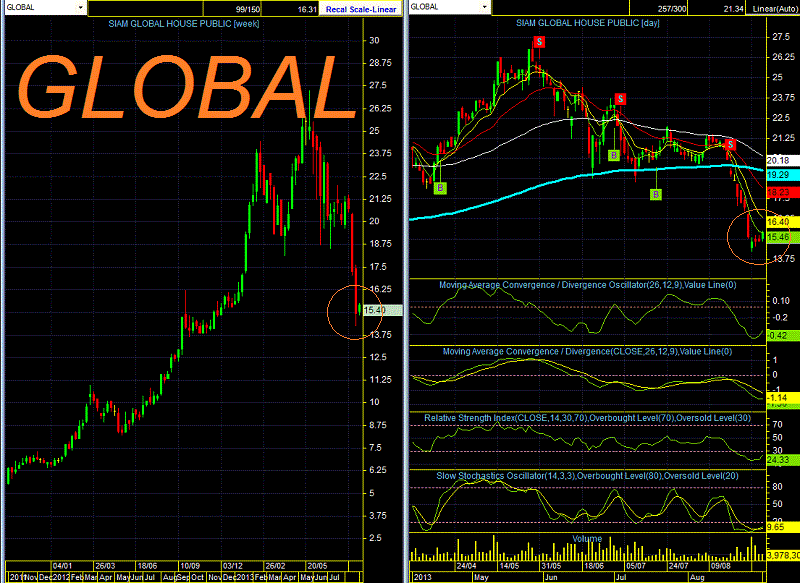Click the 14/05 date on daily time axis

click(509, 566)
